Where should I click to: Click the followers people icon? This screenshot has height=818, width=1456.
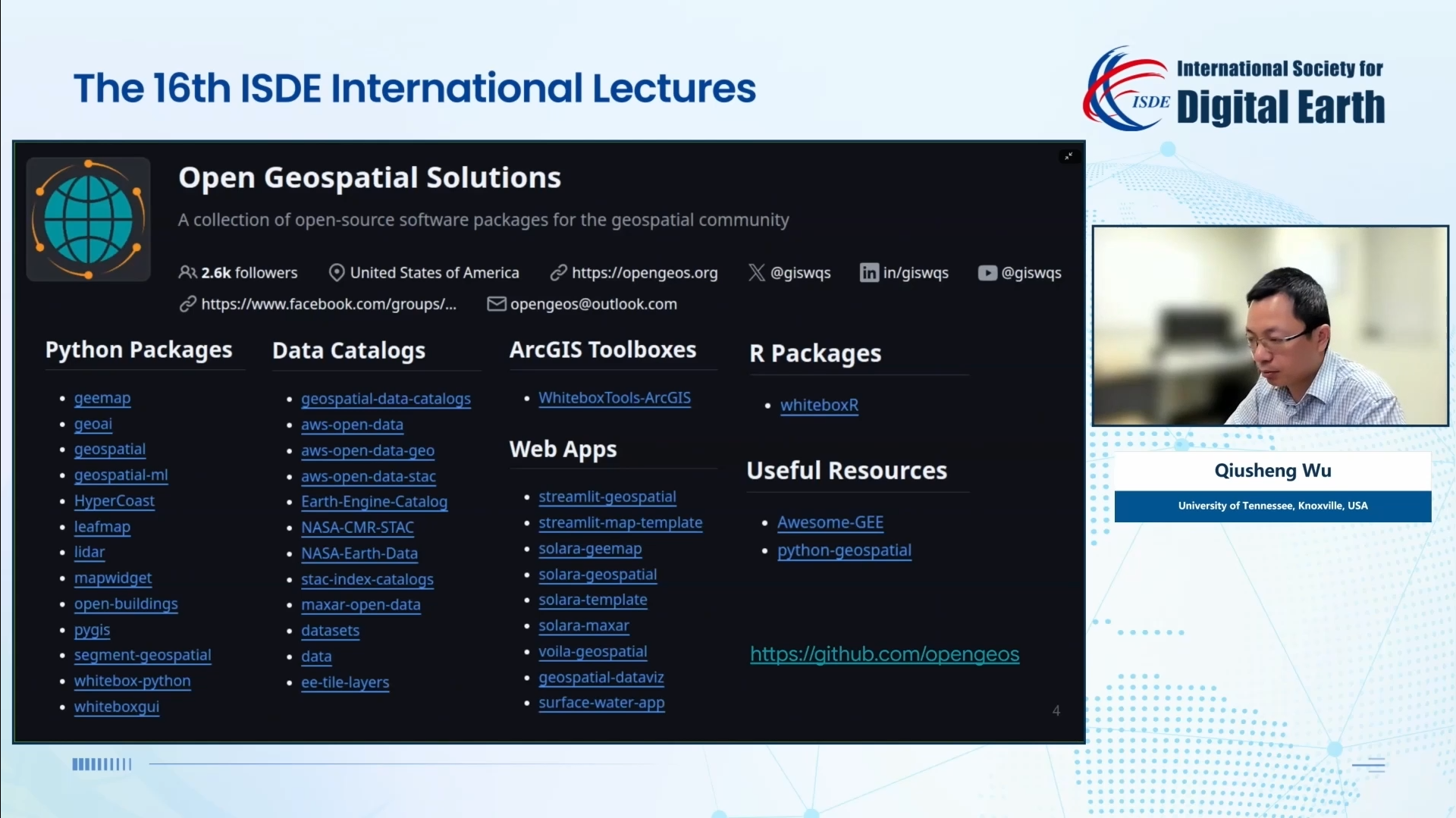187,272
